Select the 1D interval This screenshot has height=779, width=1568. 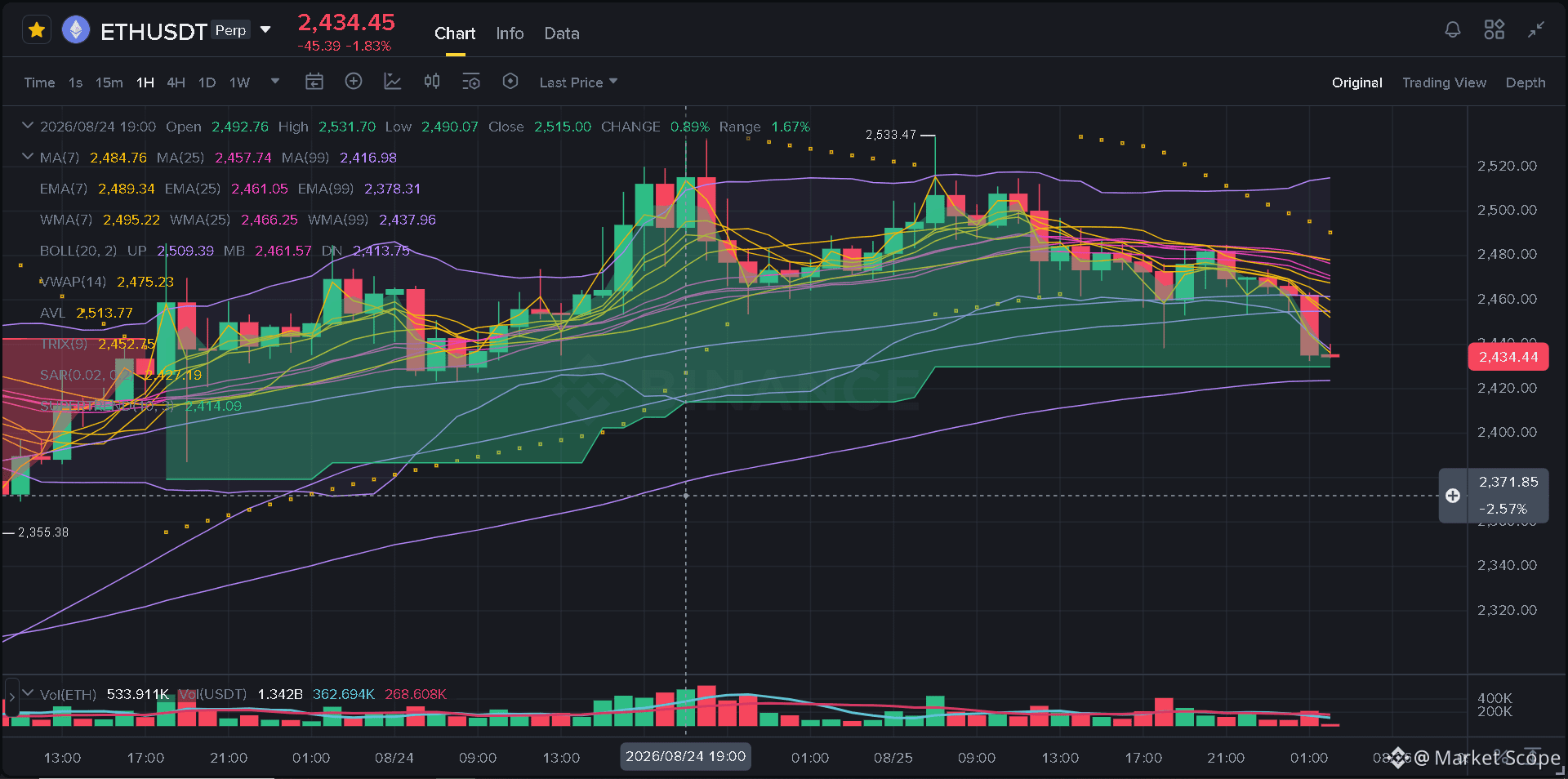(207, 82)
